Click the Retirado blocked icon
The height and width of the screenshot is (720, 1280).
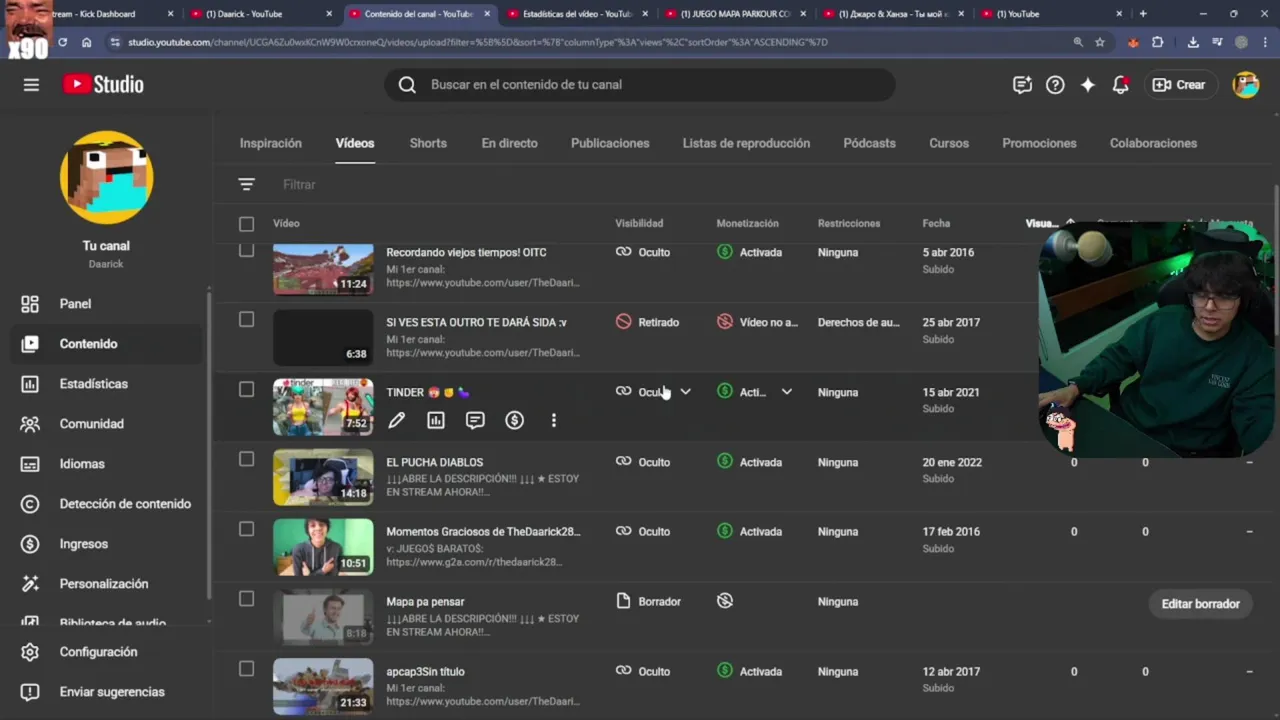tap(624, 322)
